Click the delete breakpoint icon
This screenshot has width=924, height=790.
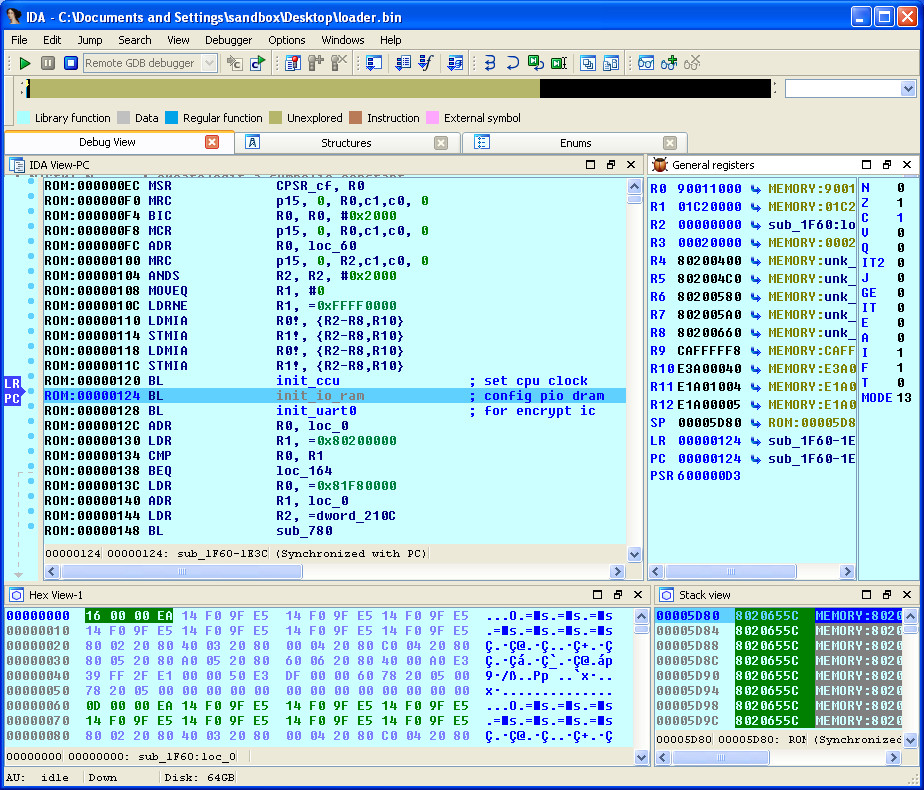coord(339,63)
